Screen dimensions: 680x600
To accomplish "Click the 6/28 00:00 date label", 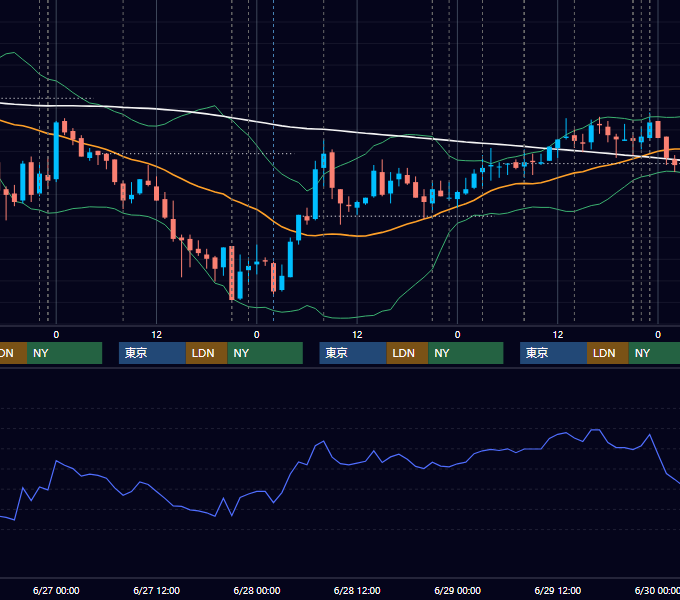I will pos(257,590).
